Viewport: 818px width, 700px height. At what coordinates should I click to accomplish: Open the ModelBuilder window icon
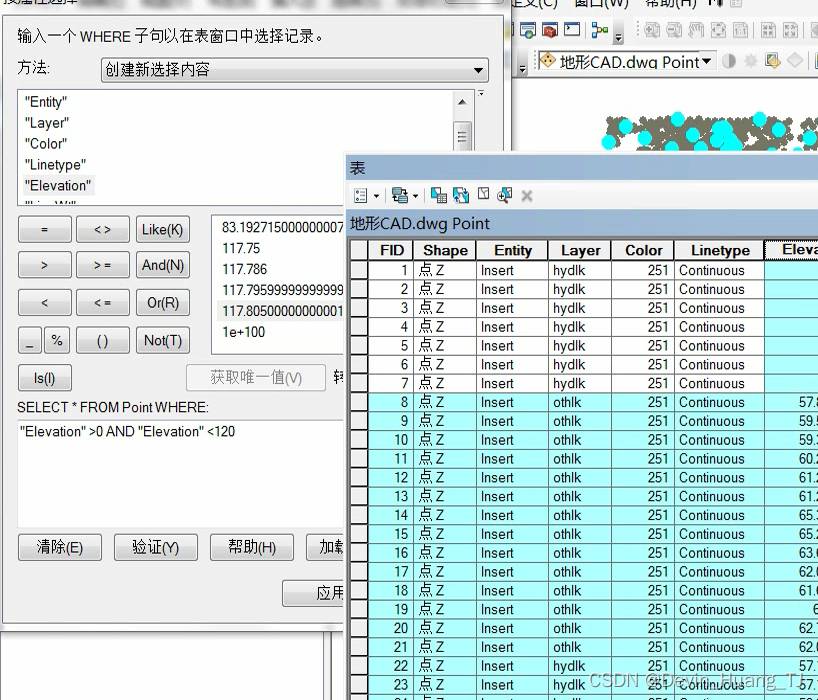point(600,30)
